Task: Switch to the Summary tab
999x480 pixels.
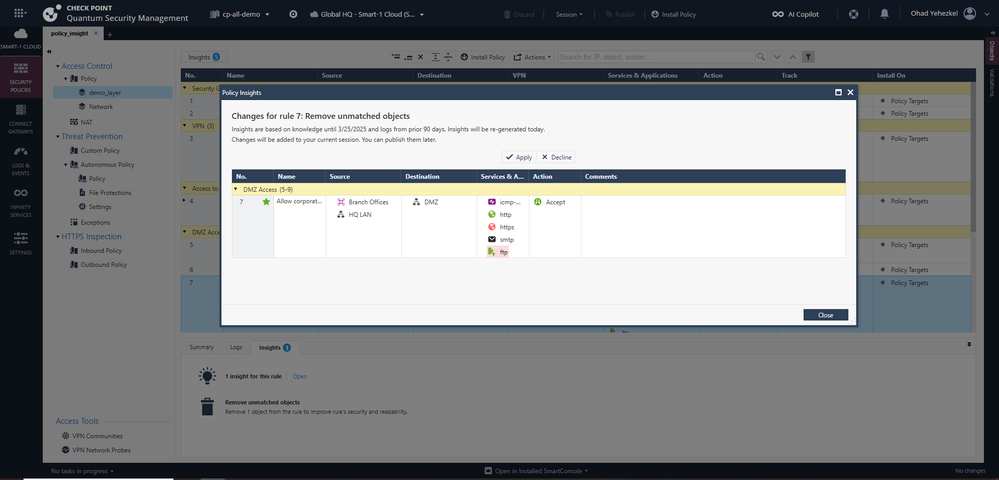Action: [201, 347]
